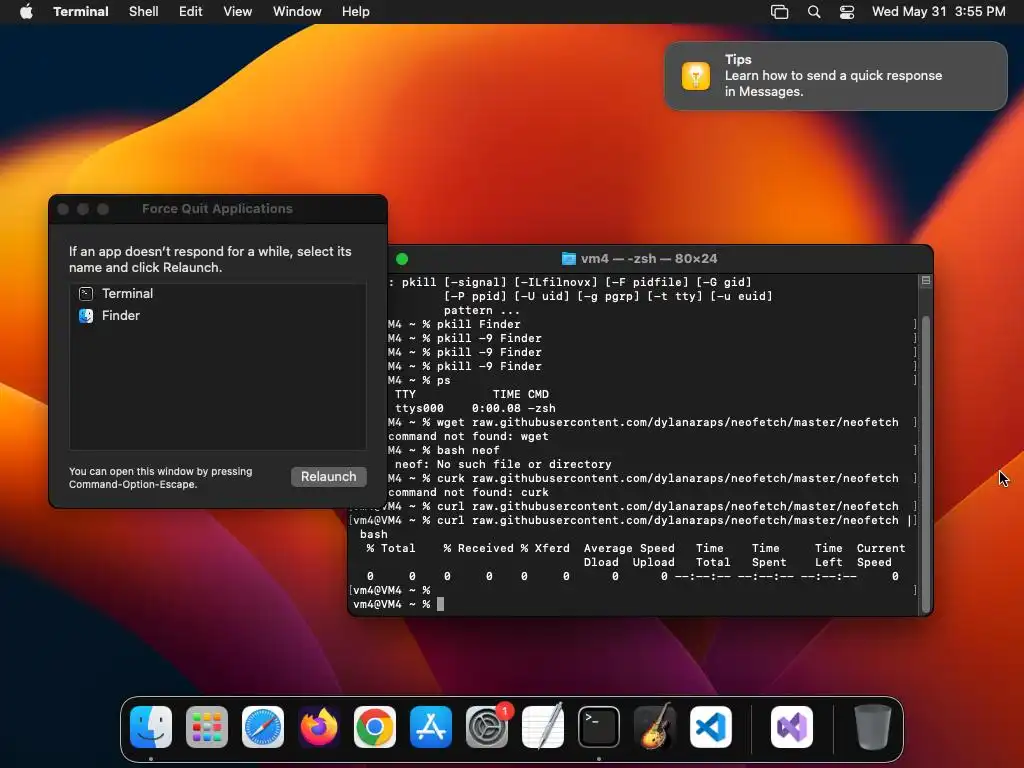Click the Tips lightbulb notification icon
The image size is (1024, 768).
696,76
